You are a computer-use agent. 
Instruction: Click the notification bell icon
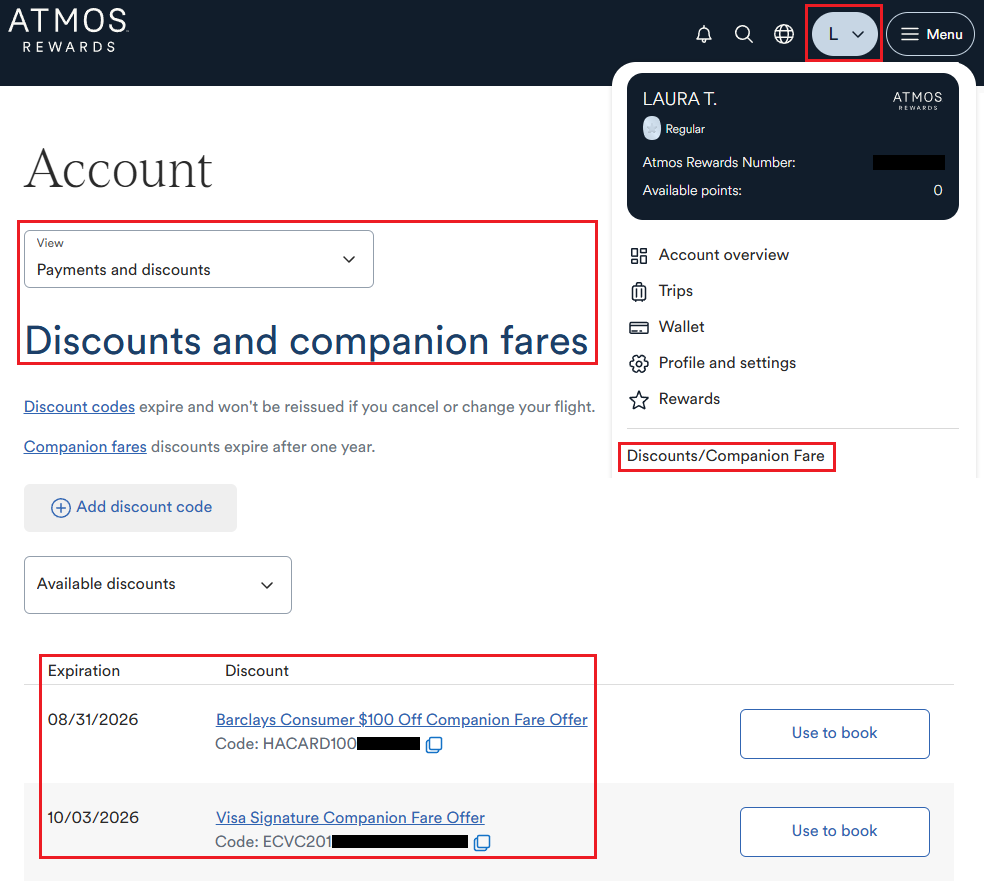tap(704, 34)
